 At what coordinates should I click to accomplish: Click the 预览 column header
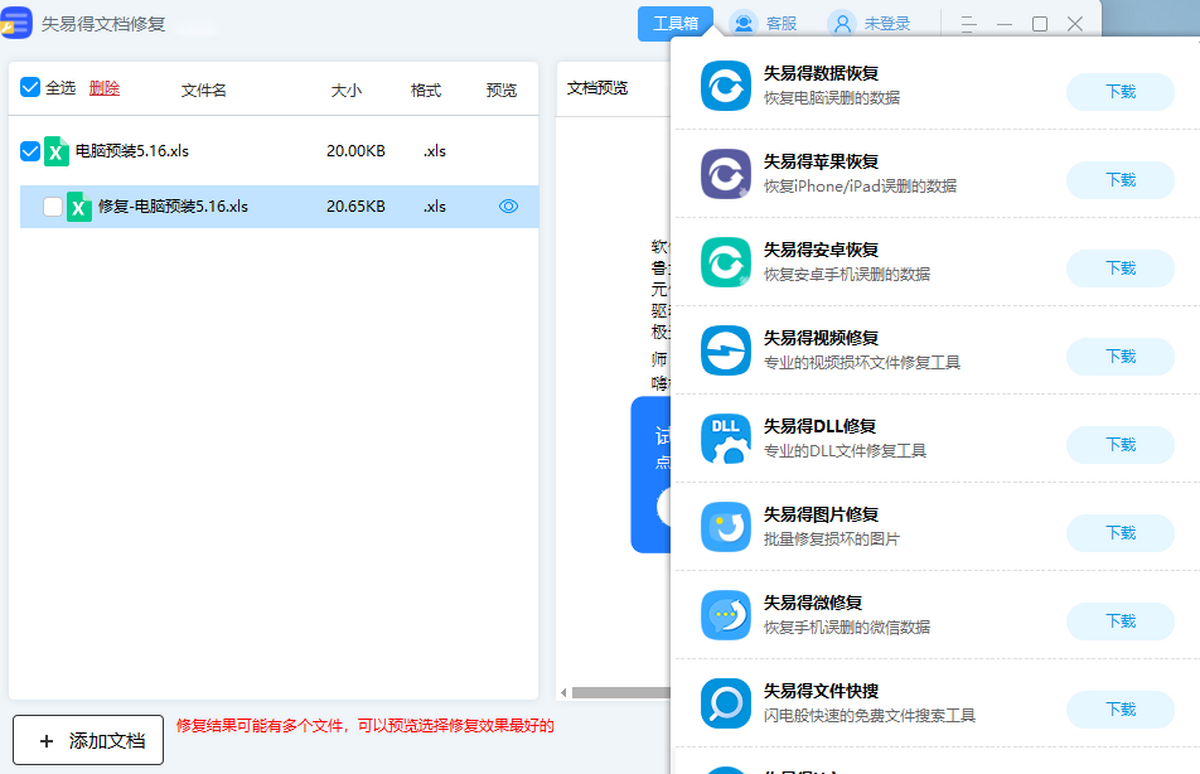click(x=502, y=90)
